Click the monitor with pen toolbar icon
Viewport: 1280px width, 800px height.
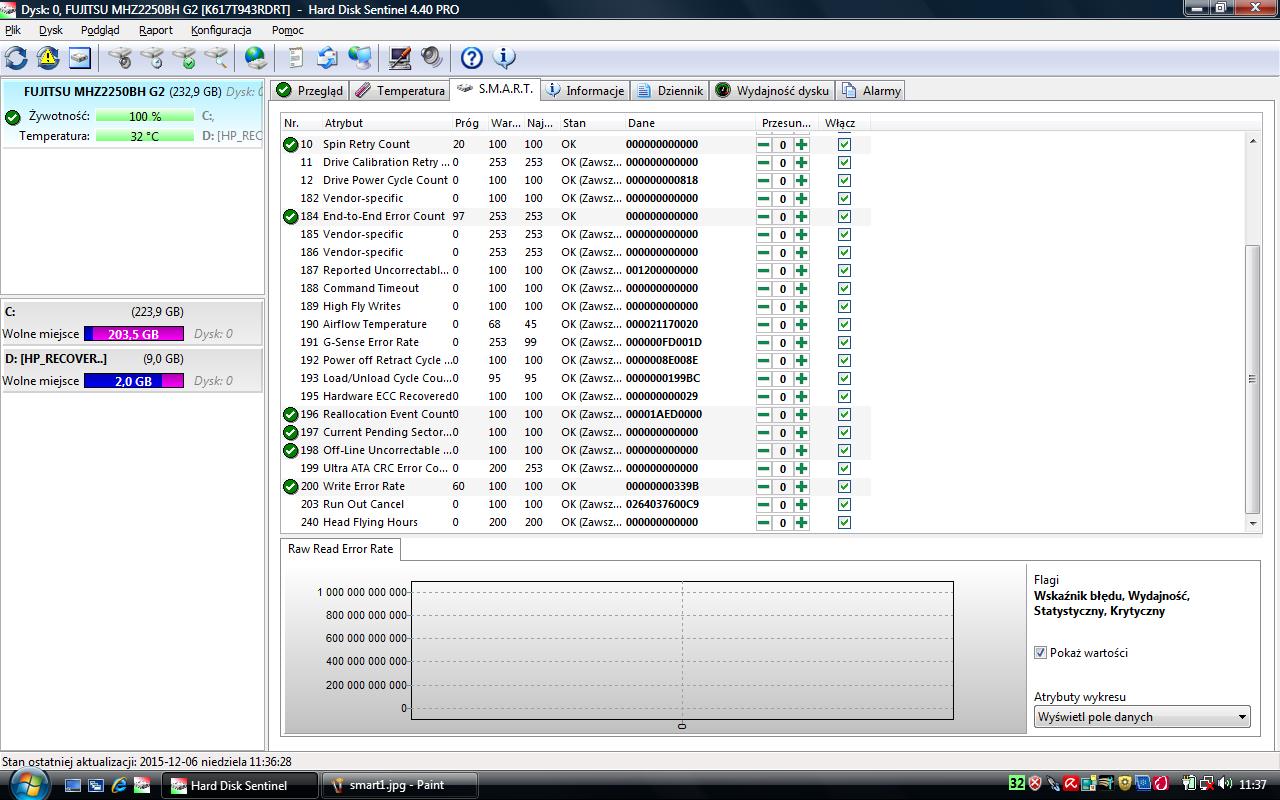pos(400,58)
